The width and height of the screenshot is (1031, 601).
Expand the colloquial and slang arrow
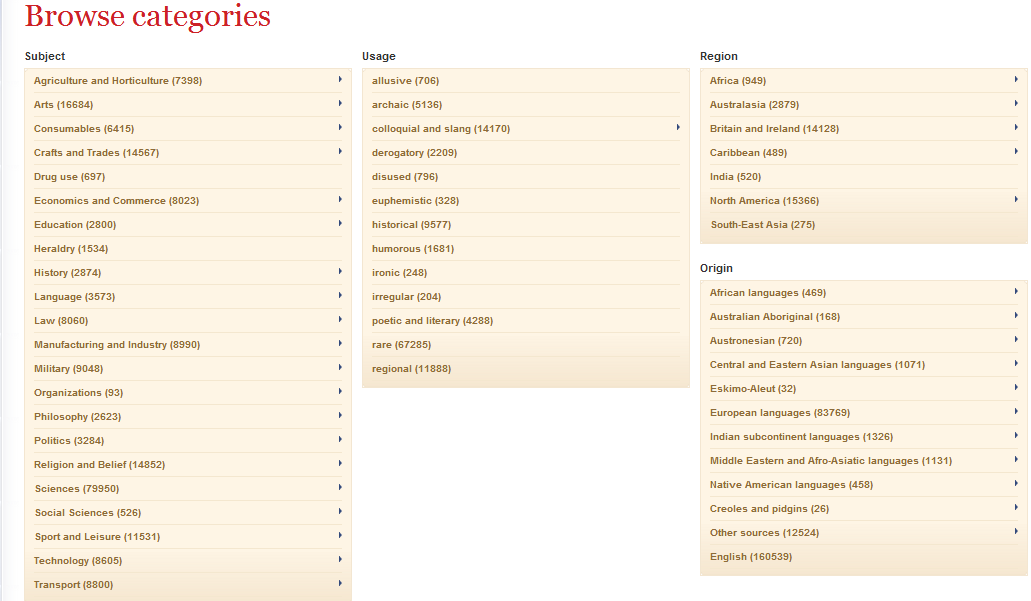click(678, 128)
